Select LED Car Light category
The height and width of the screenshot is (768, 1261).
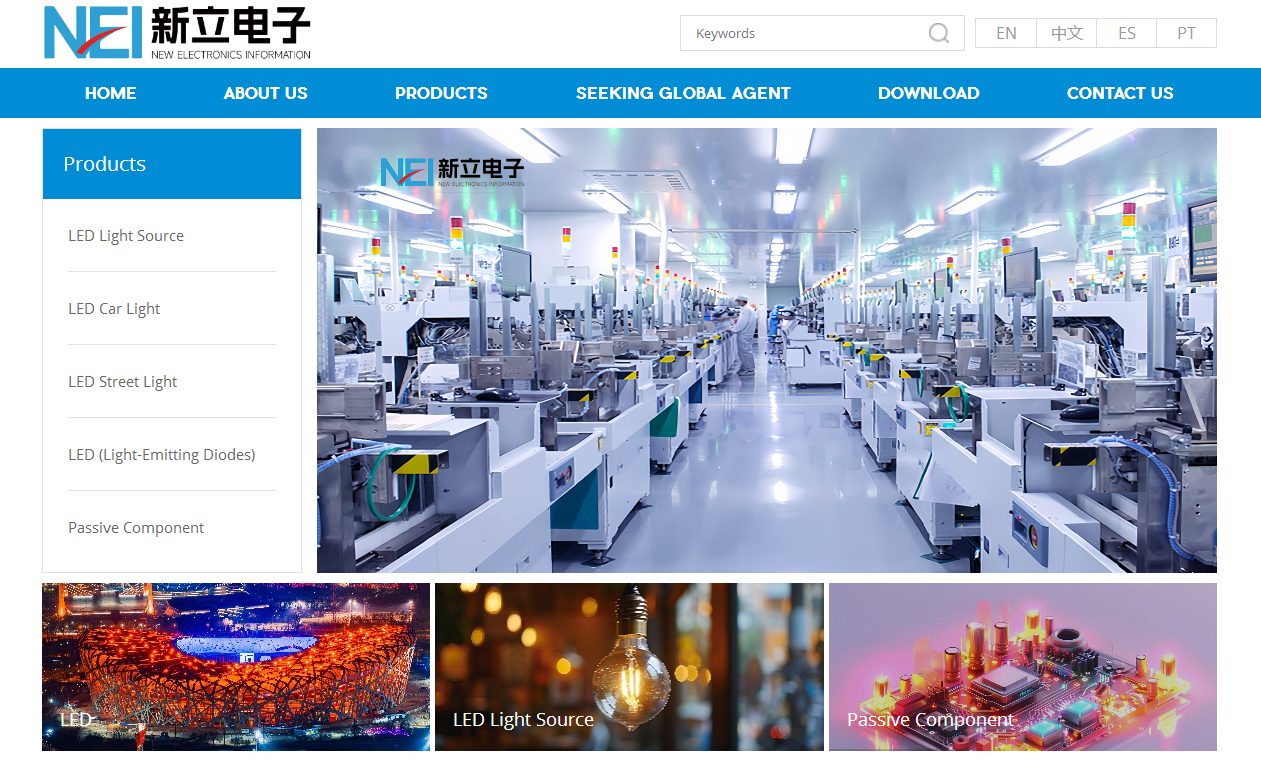[x=113, y=308]
